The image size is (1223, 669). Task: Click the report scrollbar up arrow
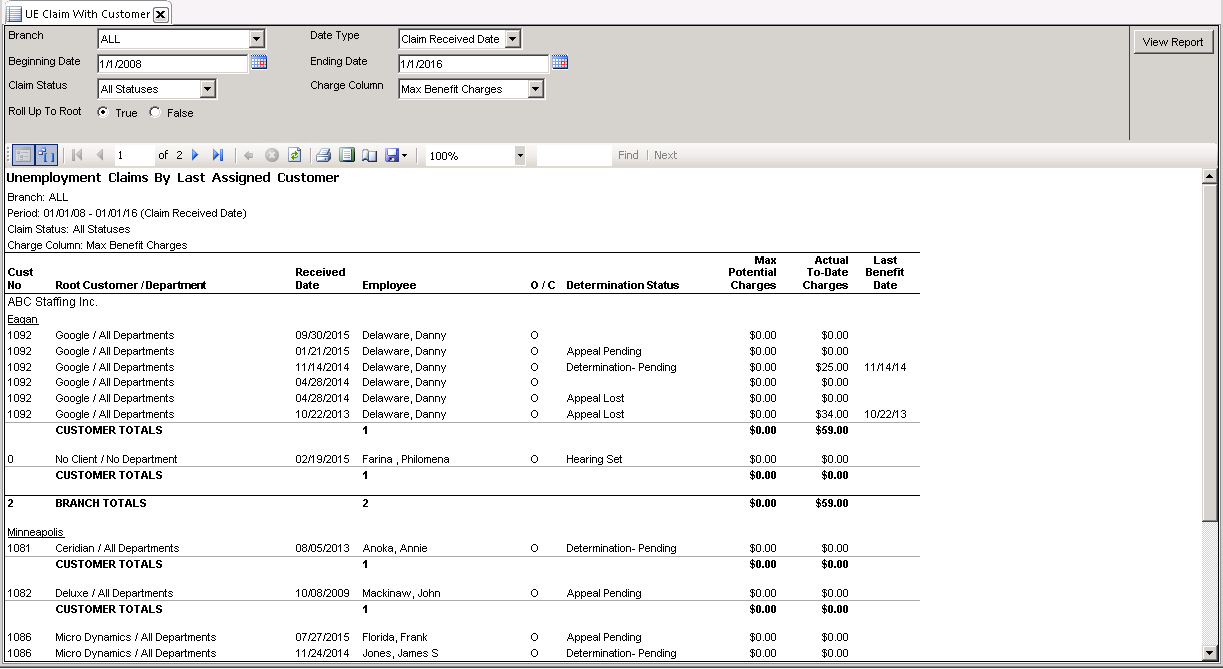[x=1209, y=177]
